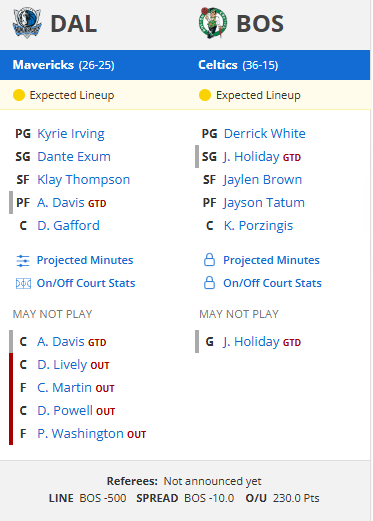Open Derrick White's player link
Viewport: 373px width, 521px height.
tap(265, 134)
